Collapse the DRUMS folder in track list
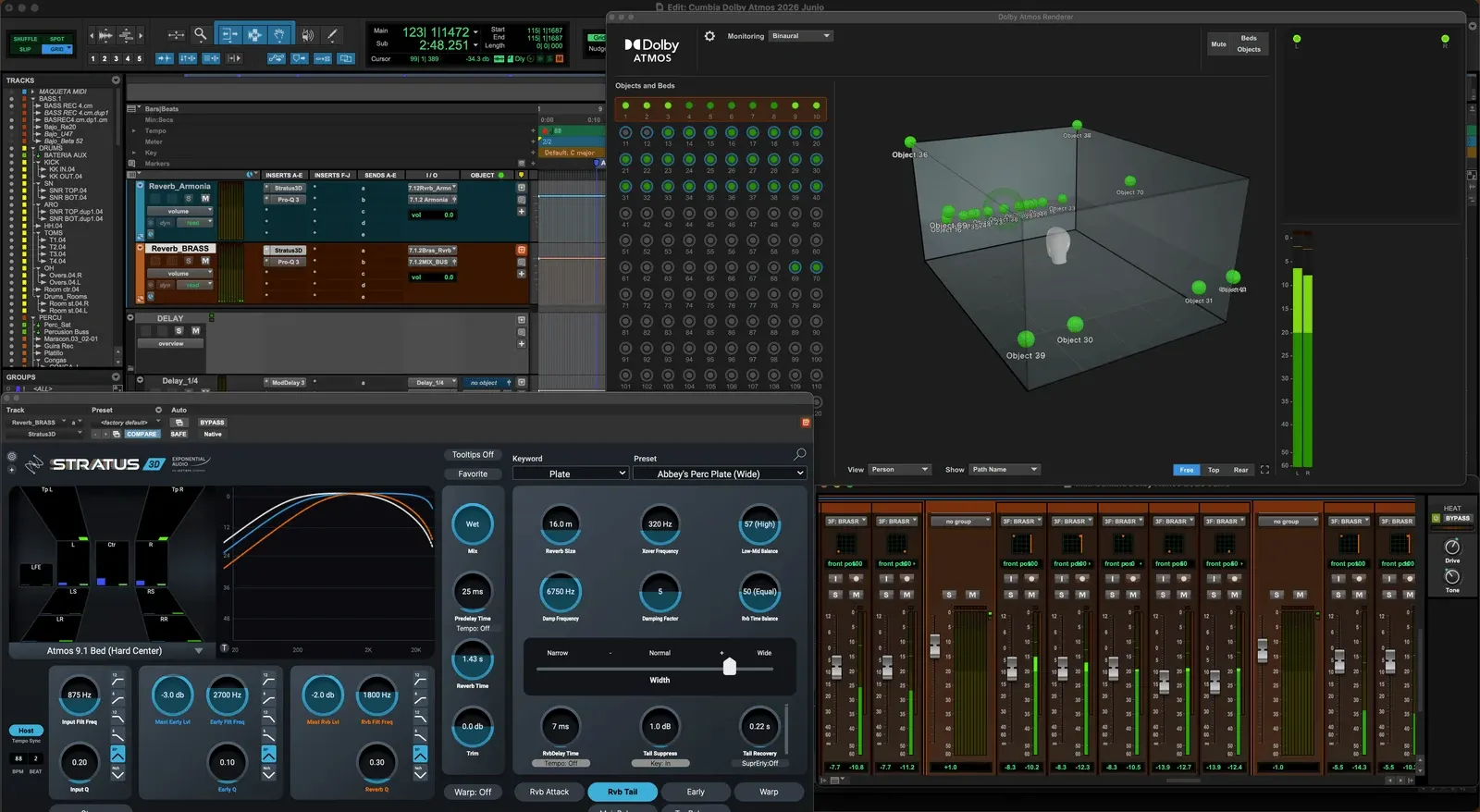The image size is (1480, 812). pos(34,148)
